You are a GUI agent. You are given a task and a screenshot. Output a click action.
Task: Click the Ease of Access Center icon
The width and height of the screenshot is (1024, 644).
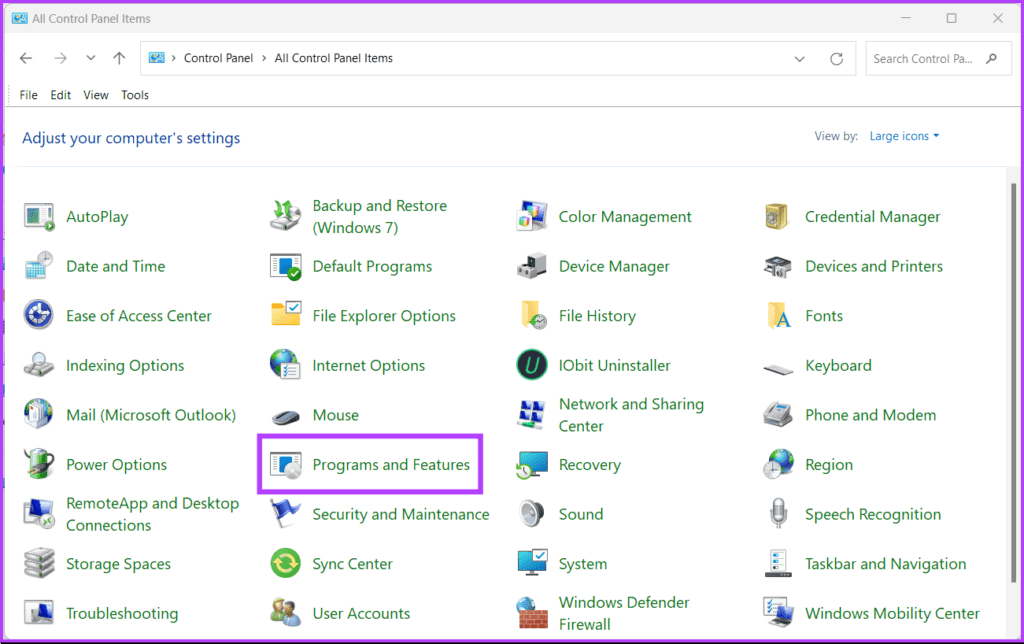tap(39, 316)
